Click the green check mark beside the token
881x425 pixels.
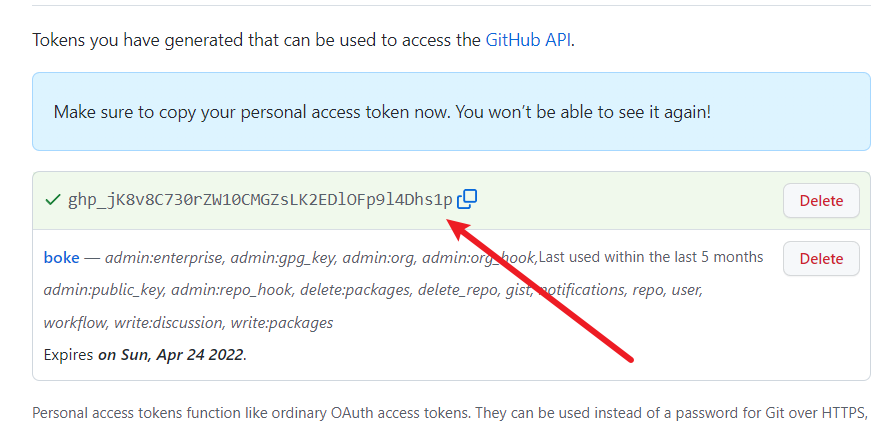coord(53,200)
